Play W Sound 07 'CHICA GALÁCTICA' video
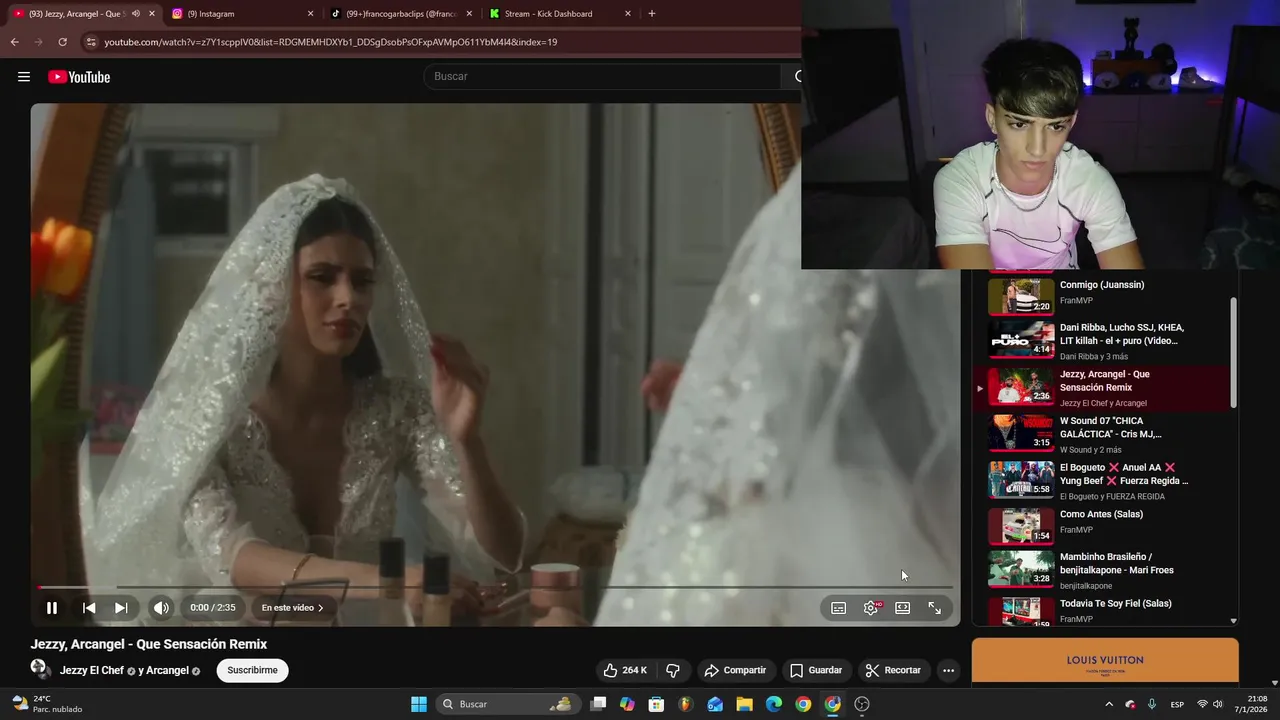This screenshot has height=720, width=1280. tap(1102, 434)
